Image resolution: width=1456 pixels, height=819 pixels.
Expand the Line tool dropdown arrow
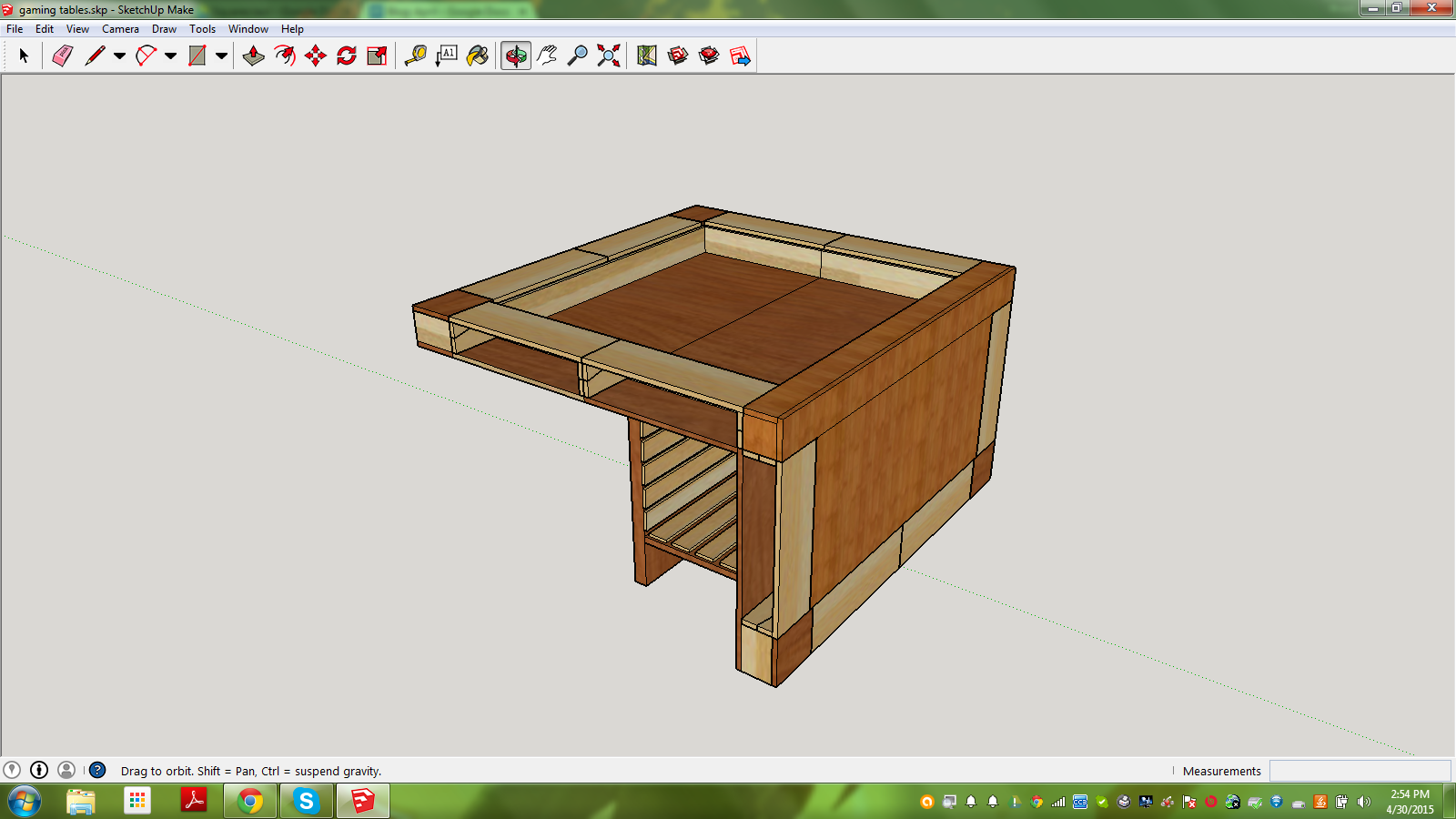click(x=119, y=56)
